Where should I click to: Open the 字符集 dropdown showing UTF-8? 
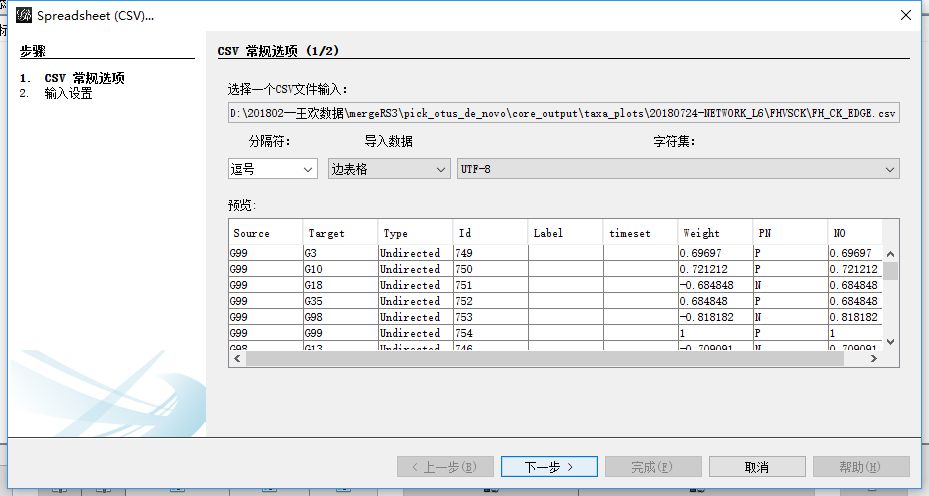point(678,169)
